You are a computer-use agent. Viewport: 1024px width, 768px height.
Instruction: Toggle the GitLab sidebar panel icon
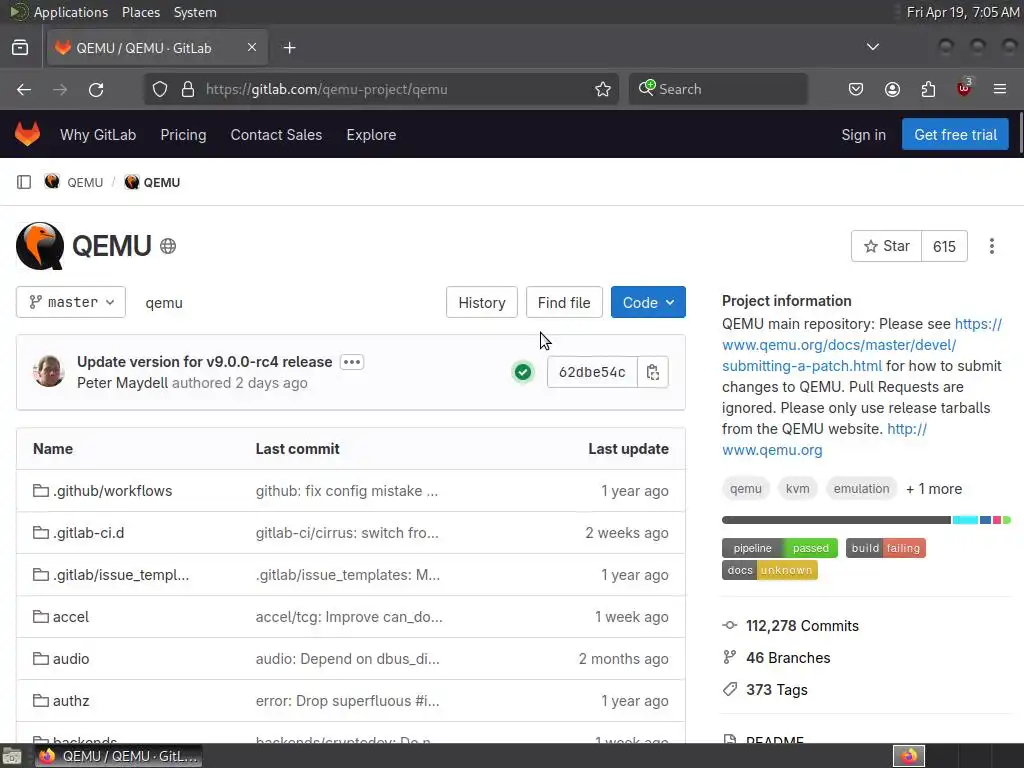pyautogui.click(x=24, y=182)
